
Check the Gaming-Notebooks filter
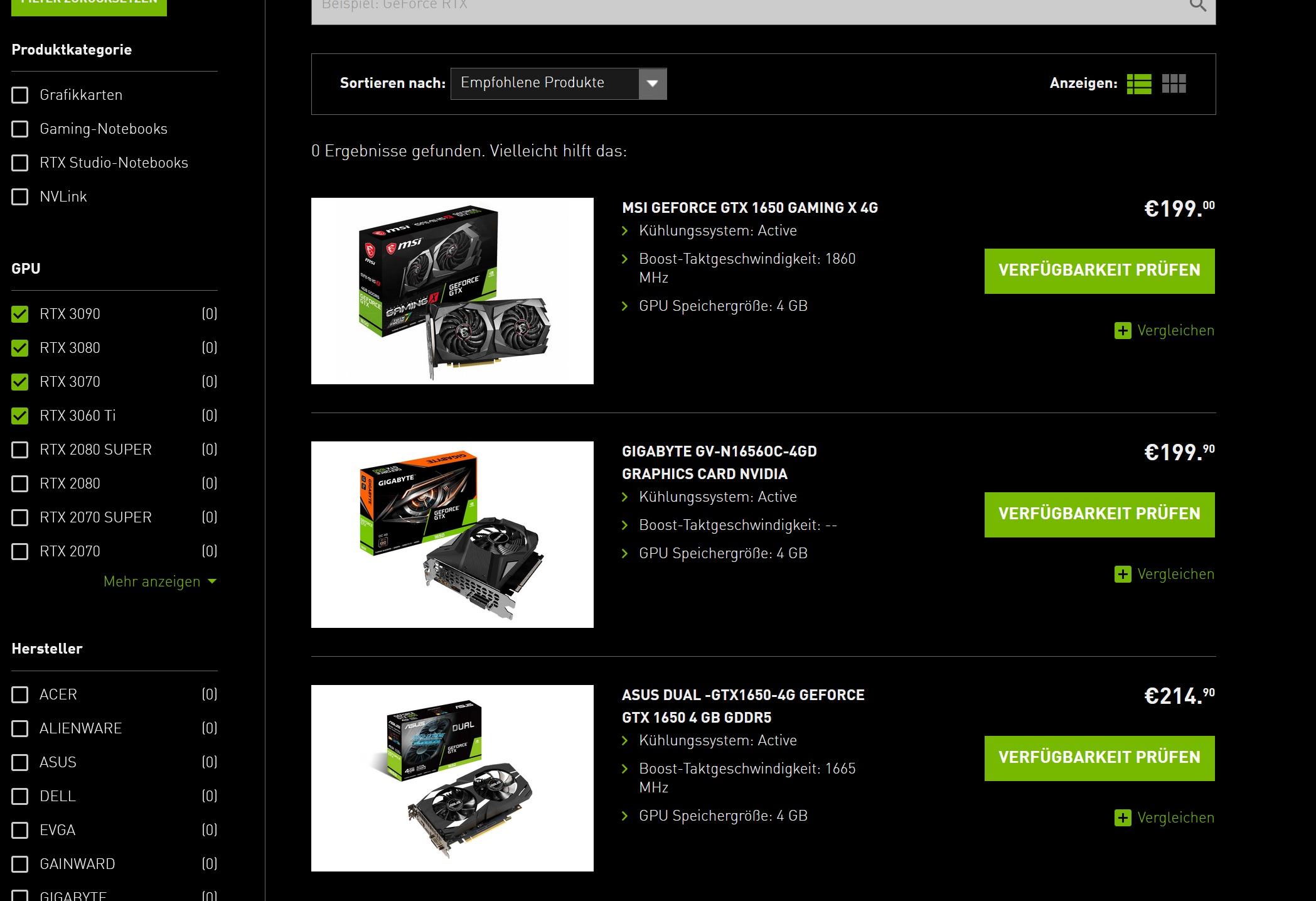pos(20,129)
